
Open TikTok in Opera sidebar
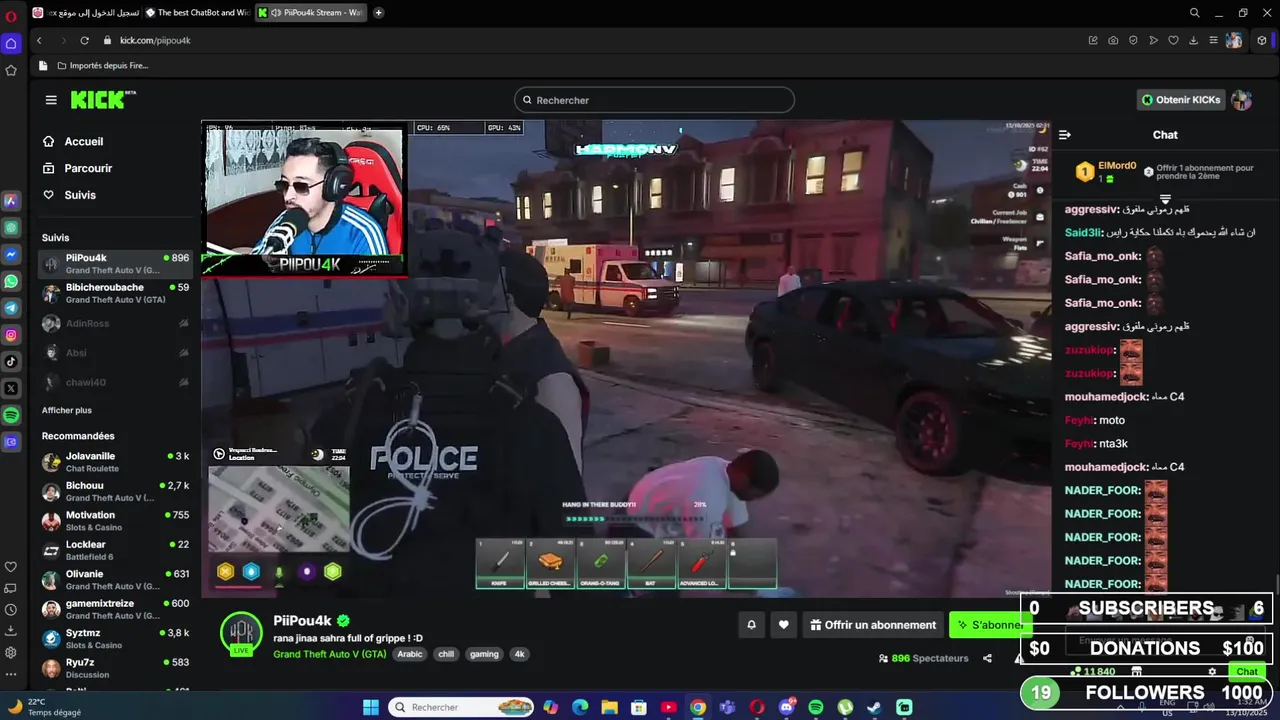pyautogui.click(x=11, y=361)
